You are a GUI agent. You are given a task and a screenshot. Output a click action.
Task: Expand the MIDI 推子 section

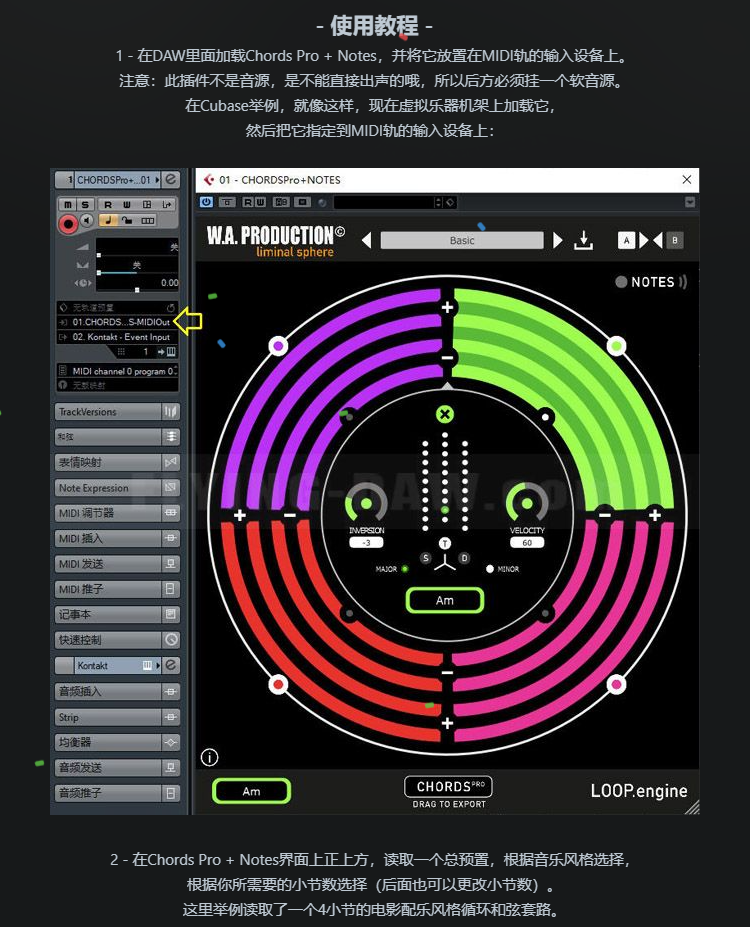click(117, 589)
